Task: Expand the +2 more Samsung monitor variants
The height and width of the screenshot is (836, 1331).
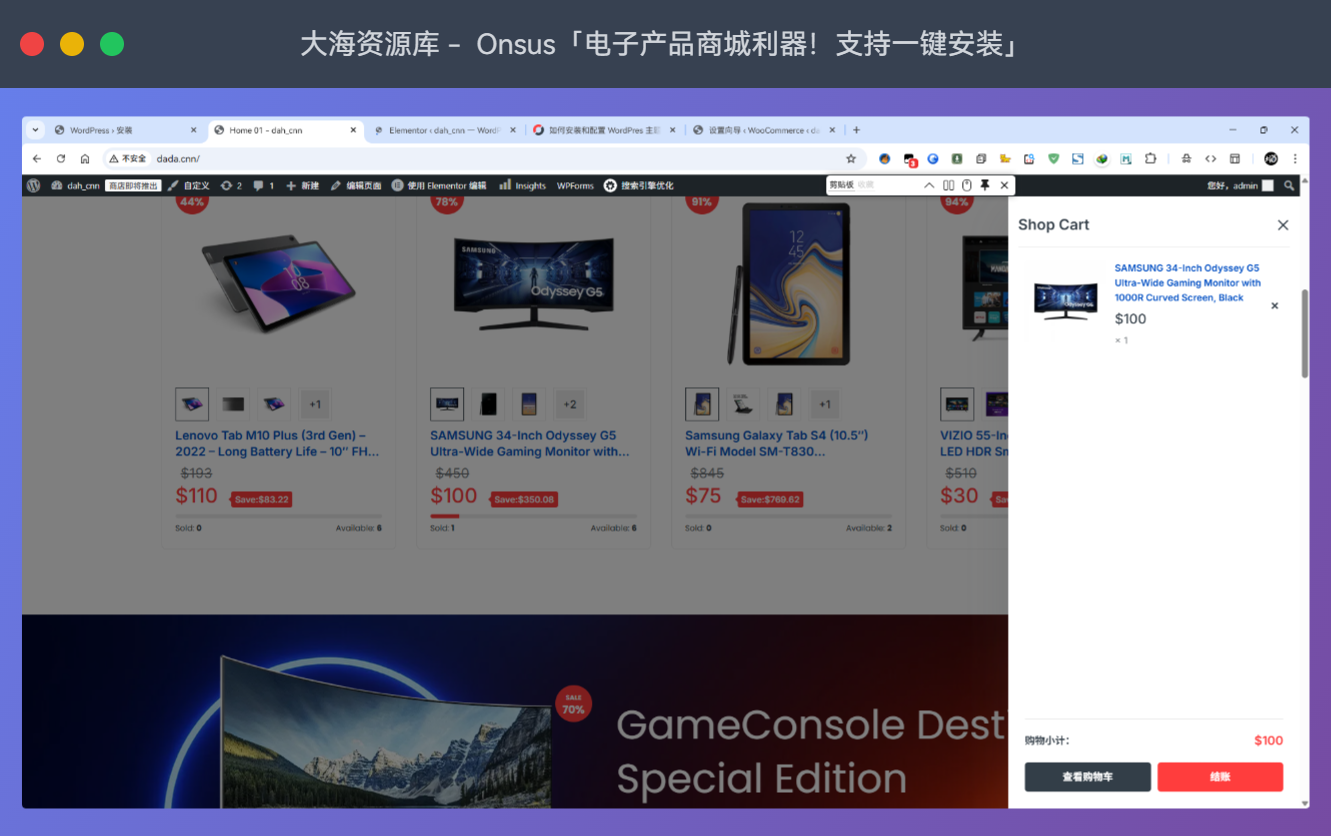Action: [x=569, y=405]
